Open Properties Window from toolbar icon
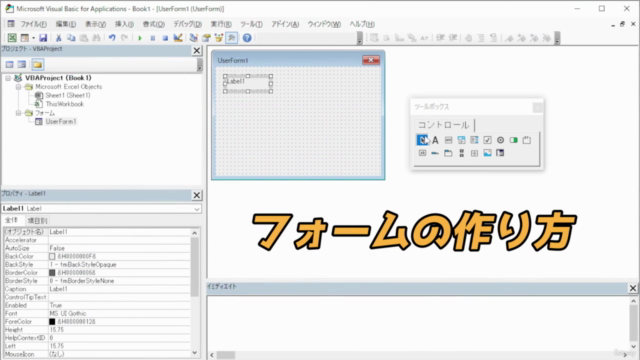 (206, 38)
